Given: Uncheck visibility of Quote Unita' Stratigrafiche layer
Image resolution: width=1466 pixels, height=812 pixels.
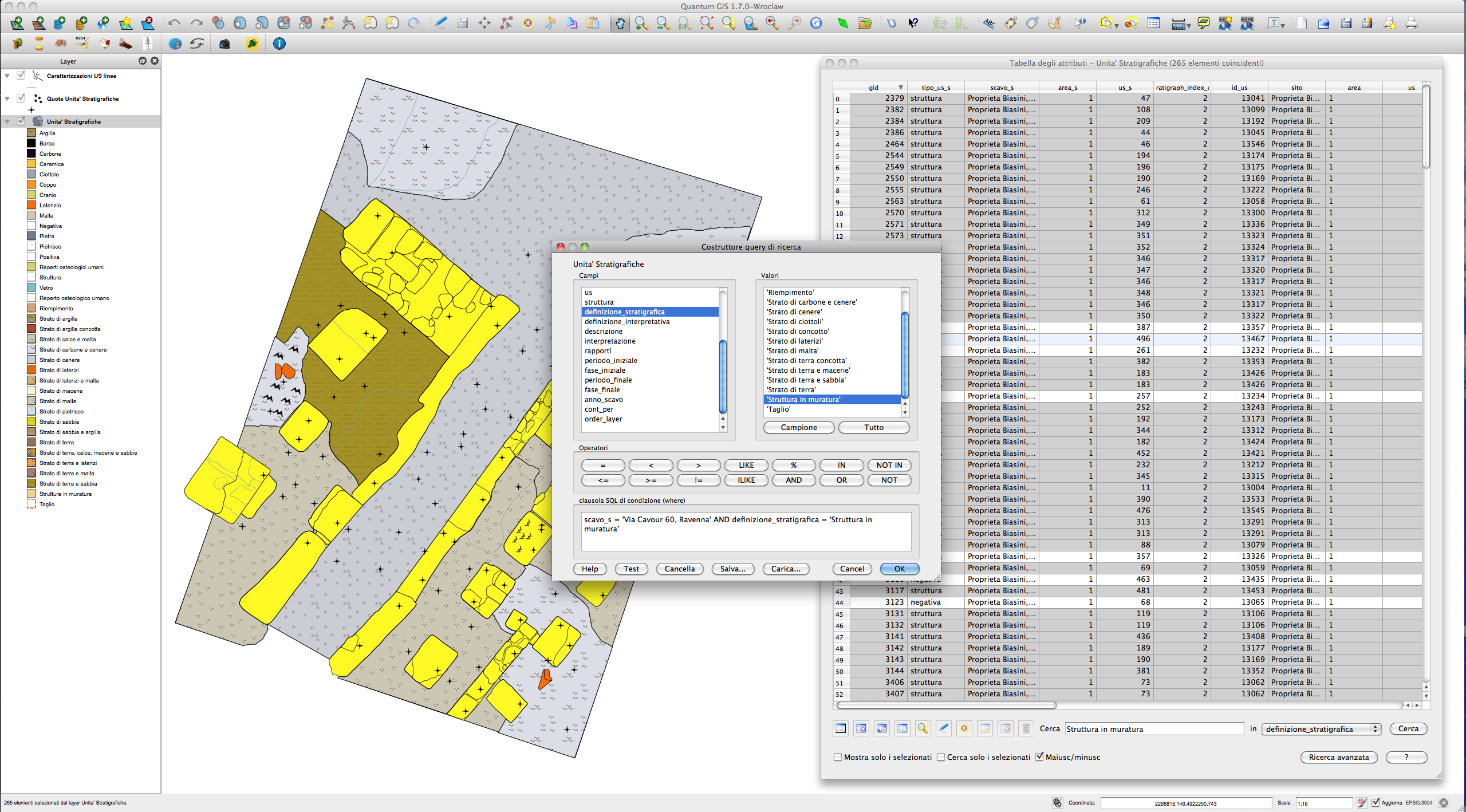Looking at the screenshot, I should tap(21, 98).
